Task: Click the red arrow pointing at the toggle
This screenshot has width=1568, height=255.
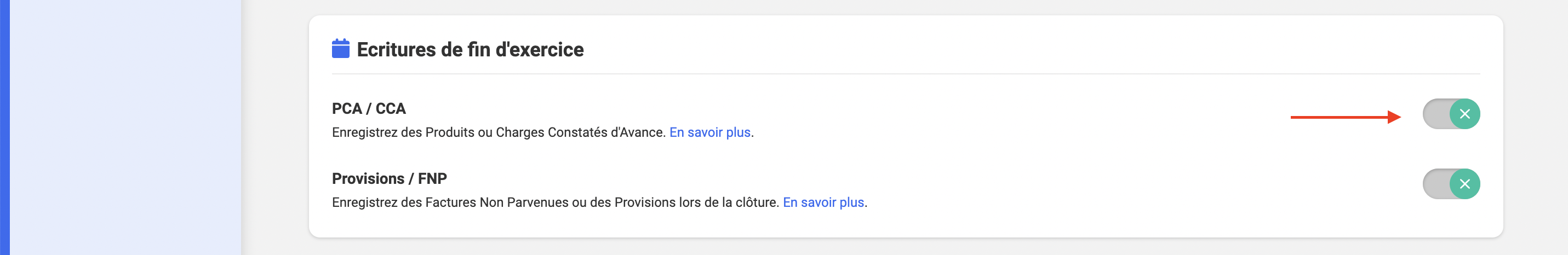Action: 1345,117
